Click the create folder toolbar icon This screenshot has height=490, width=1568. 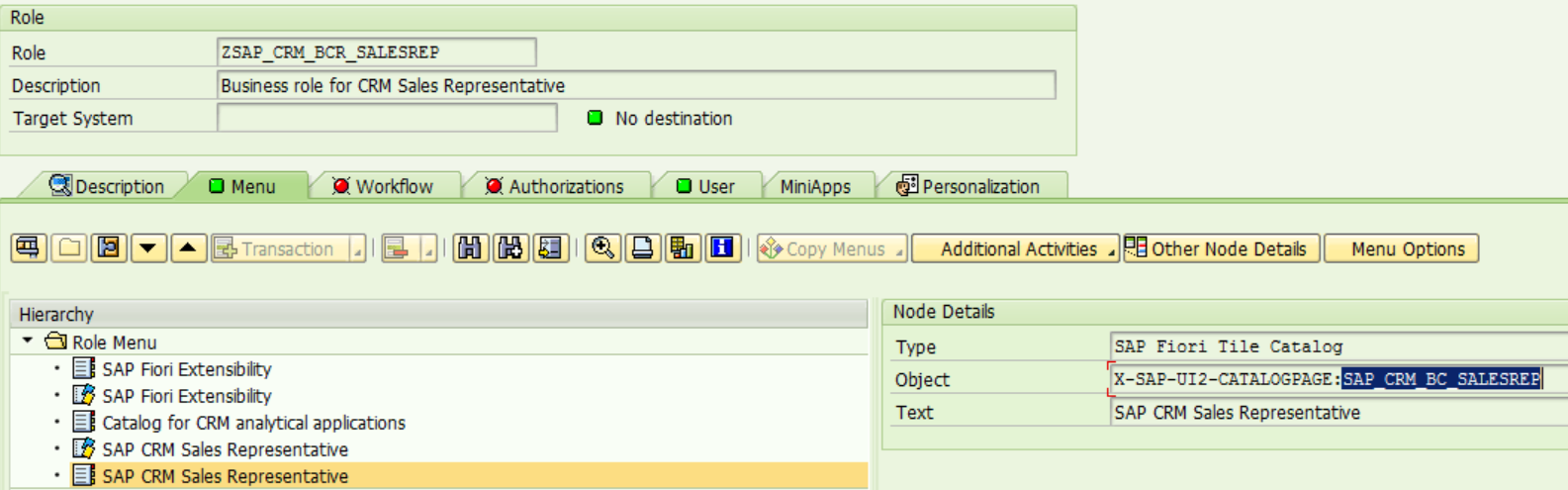click(69, 248)
